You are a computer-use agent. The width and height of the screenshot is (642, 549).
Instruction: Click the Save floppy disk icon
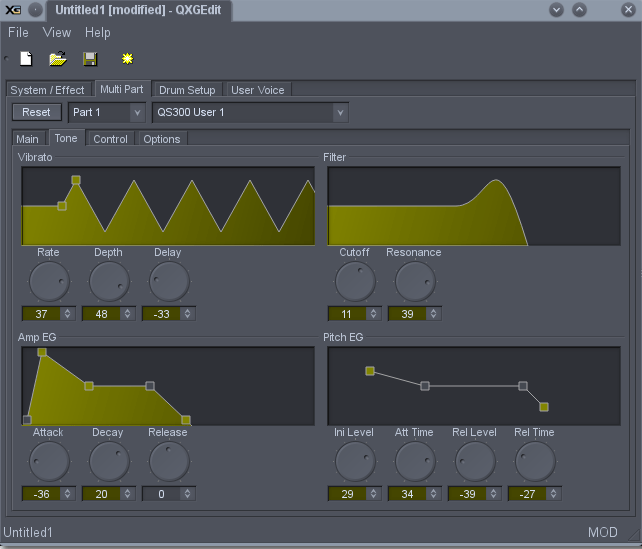click(89, 59)
